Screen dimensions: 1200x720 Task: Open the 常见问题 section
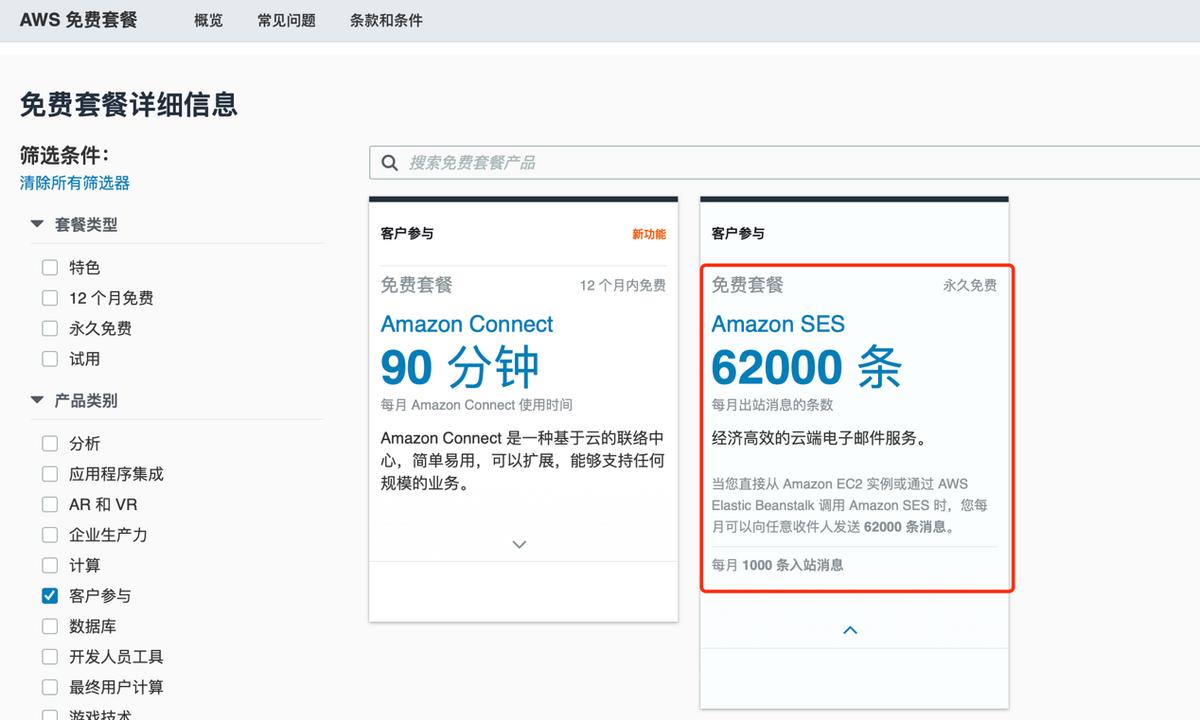tap(286, 20)
